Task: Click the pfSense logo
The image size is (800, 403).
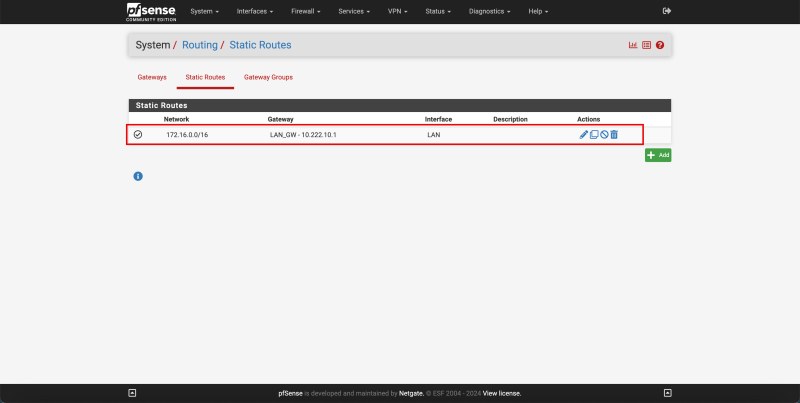Action: point(149,11)
